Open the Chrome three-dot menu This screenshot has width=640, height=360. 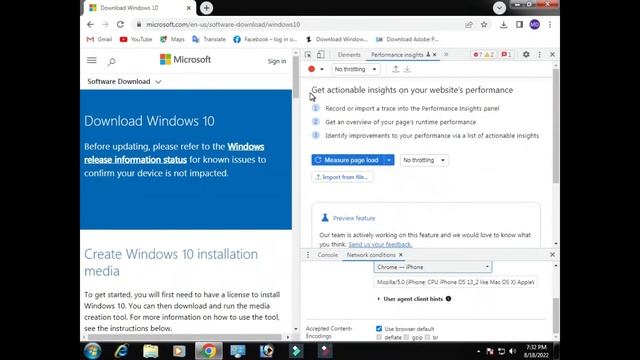pos(550,24)
